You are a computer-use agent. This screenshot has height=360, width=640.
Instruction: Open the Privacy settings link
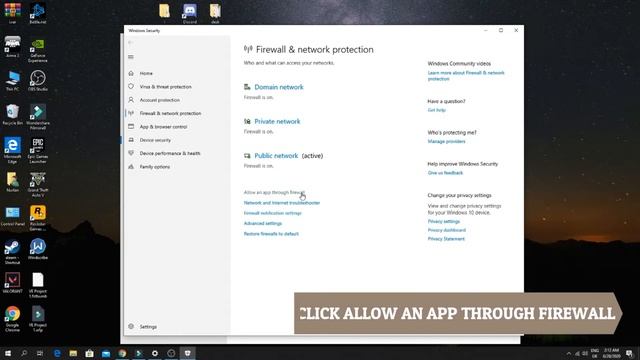coord(443,221)
